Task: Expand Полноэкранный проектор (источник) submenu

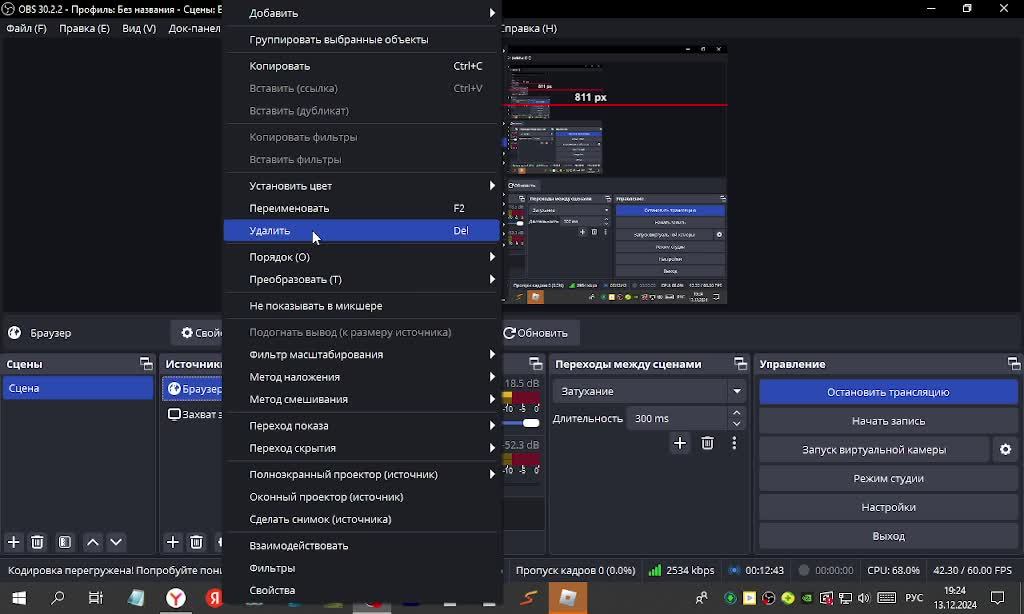Action: click(x=361, y=475)
